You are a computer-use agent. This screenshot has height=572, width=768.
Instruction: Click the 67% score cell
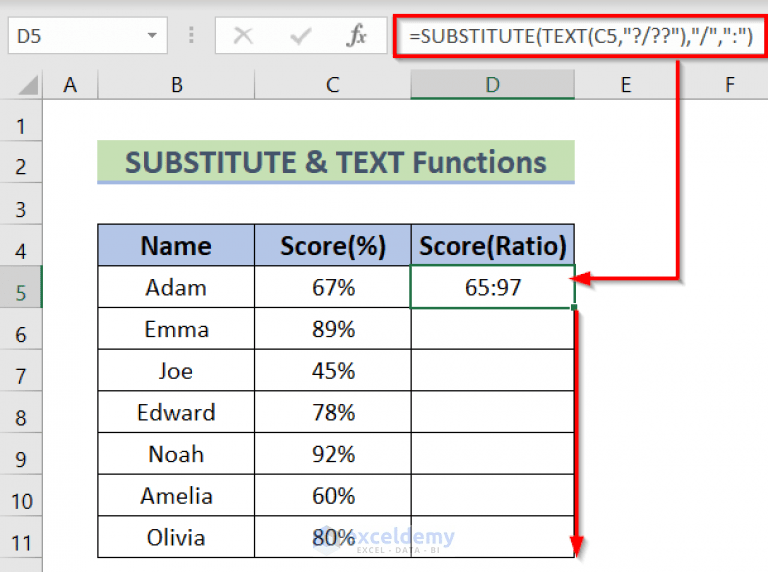[x=333, y=287]
